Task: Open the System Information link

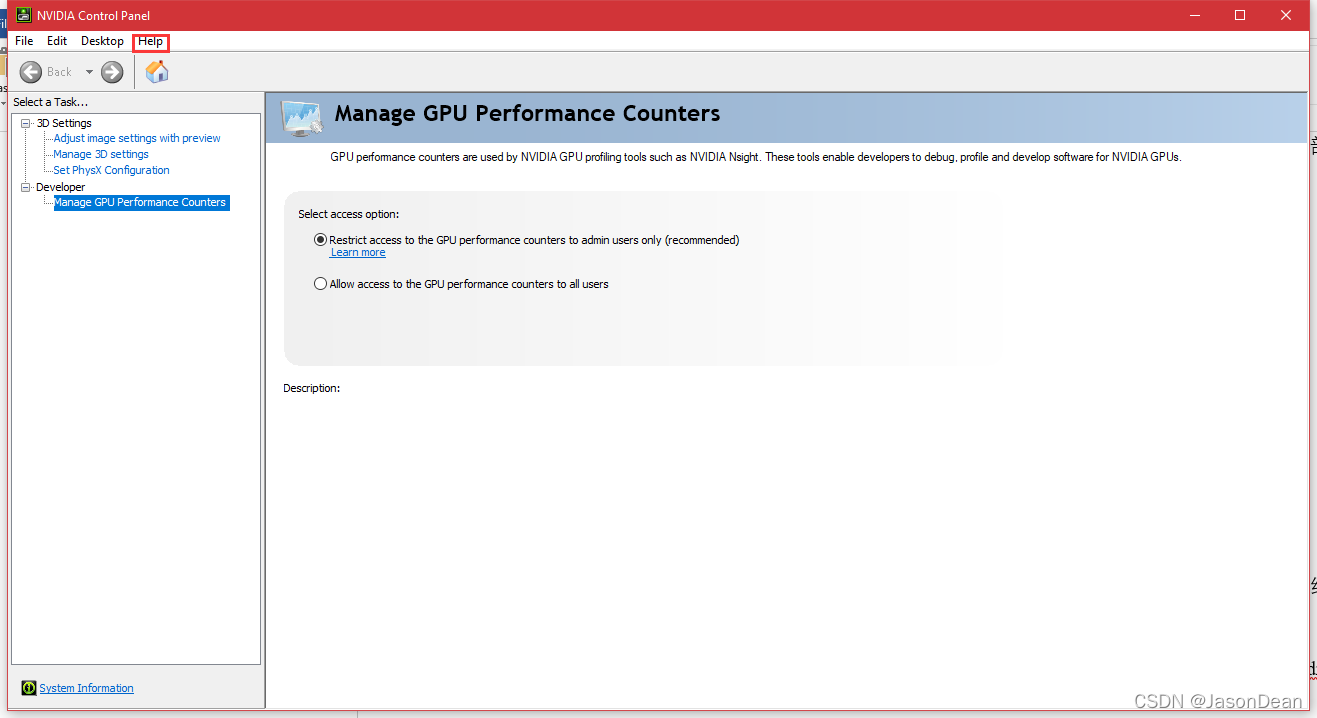Action: click(x=86, y=688)
